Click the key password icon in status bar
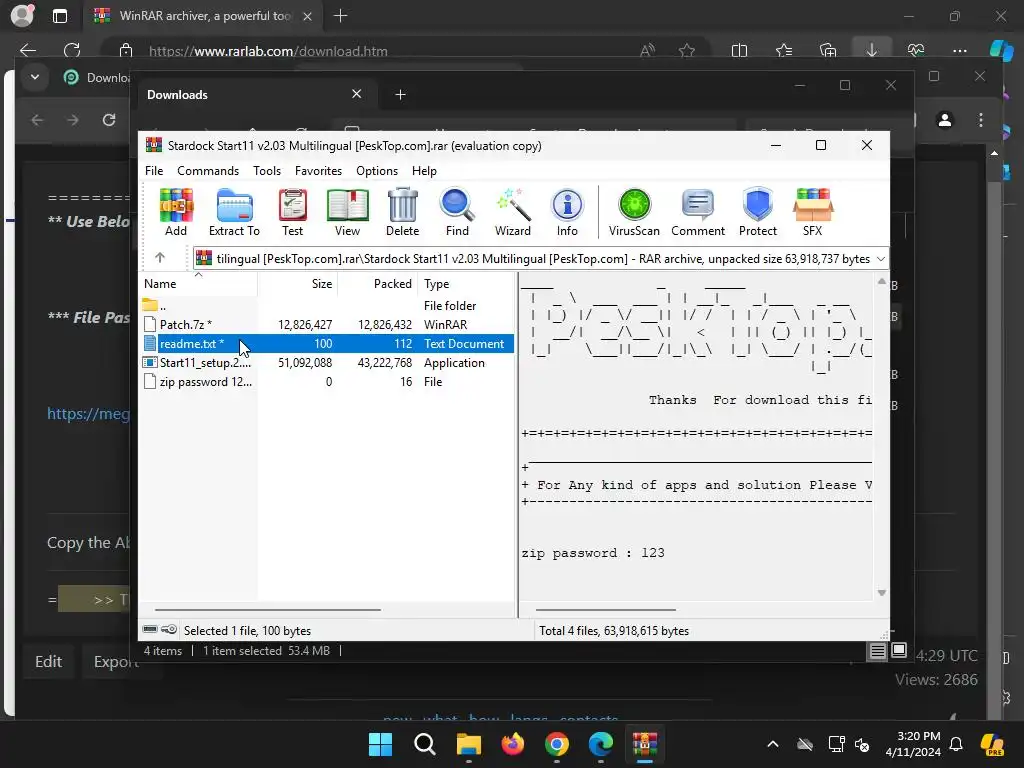 coord(169,630)
